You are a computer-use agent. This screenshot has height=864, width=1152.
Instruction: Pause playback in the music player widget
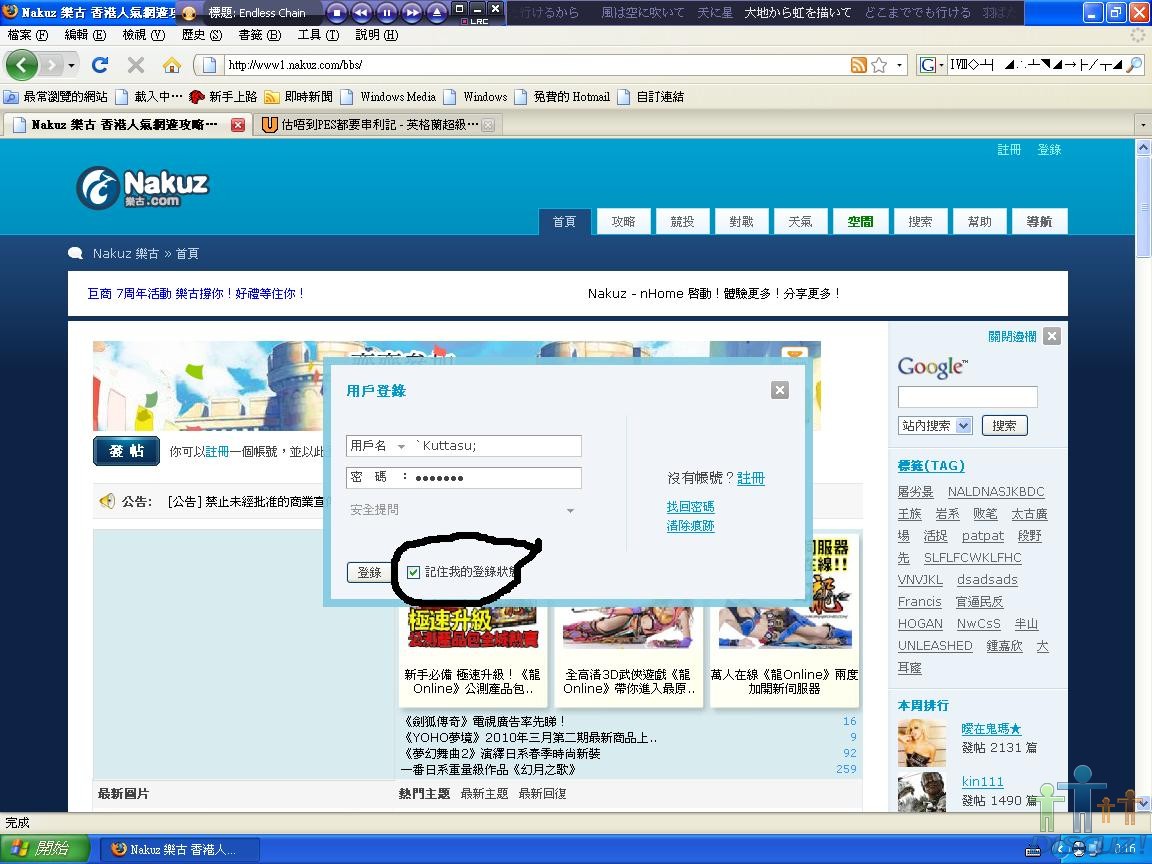click(x=386, y=12)
